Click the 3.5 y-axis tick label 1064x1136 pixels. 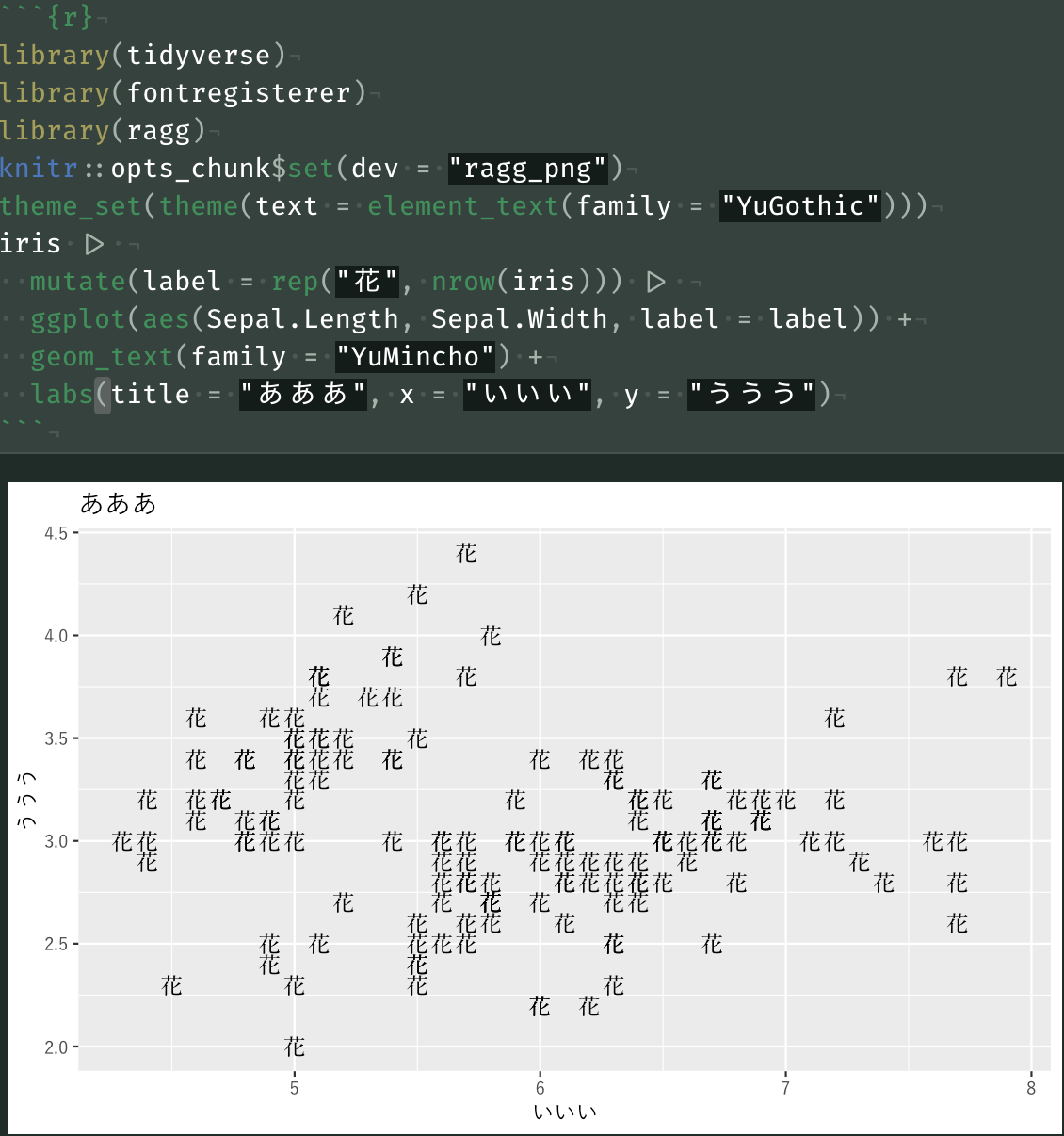tap(56, 739)
